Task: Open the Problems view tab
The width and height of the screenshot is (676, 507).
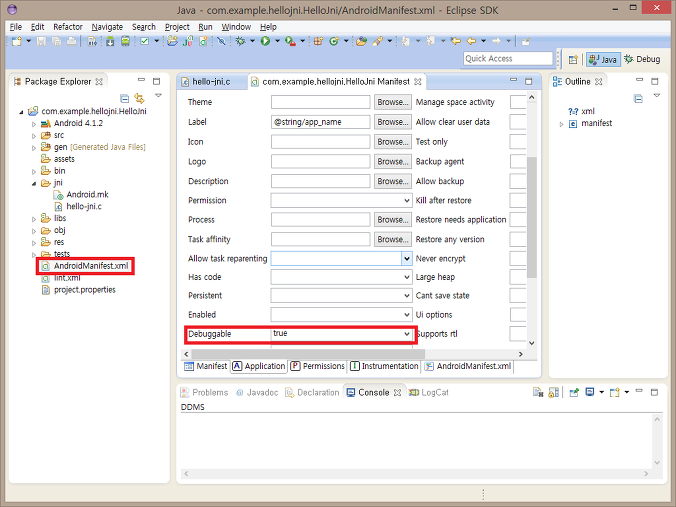Action: pos(204,392)
